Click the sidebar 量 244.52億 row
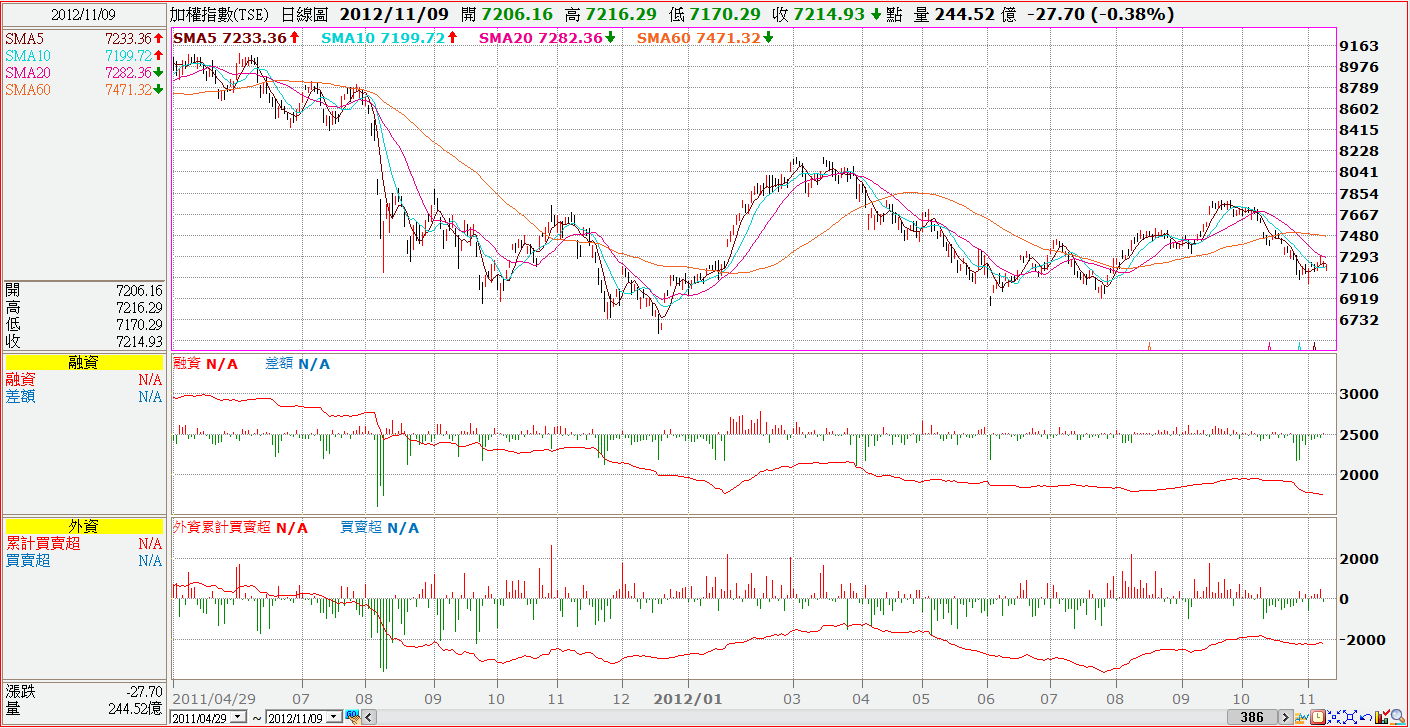The height and width of the screenshot is (728, 1410). click(83, 708)
